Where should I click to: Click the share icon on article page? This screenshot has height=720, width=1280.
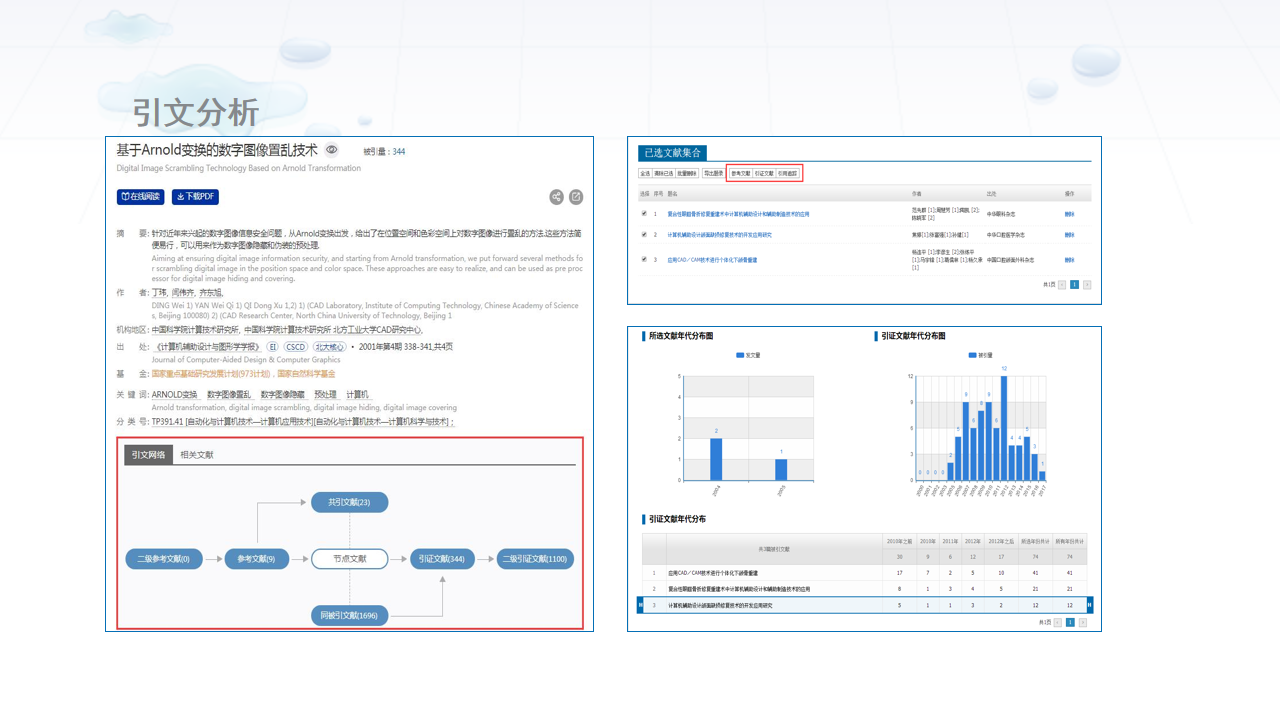tap(557, 197)
